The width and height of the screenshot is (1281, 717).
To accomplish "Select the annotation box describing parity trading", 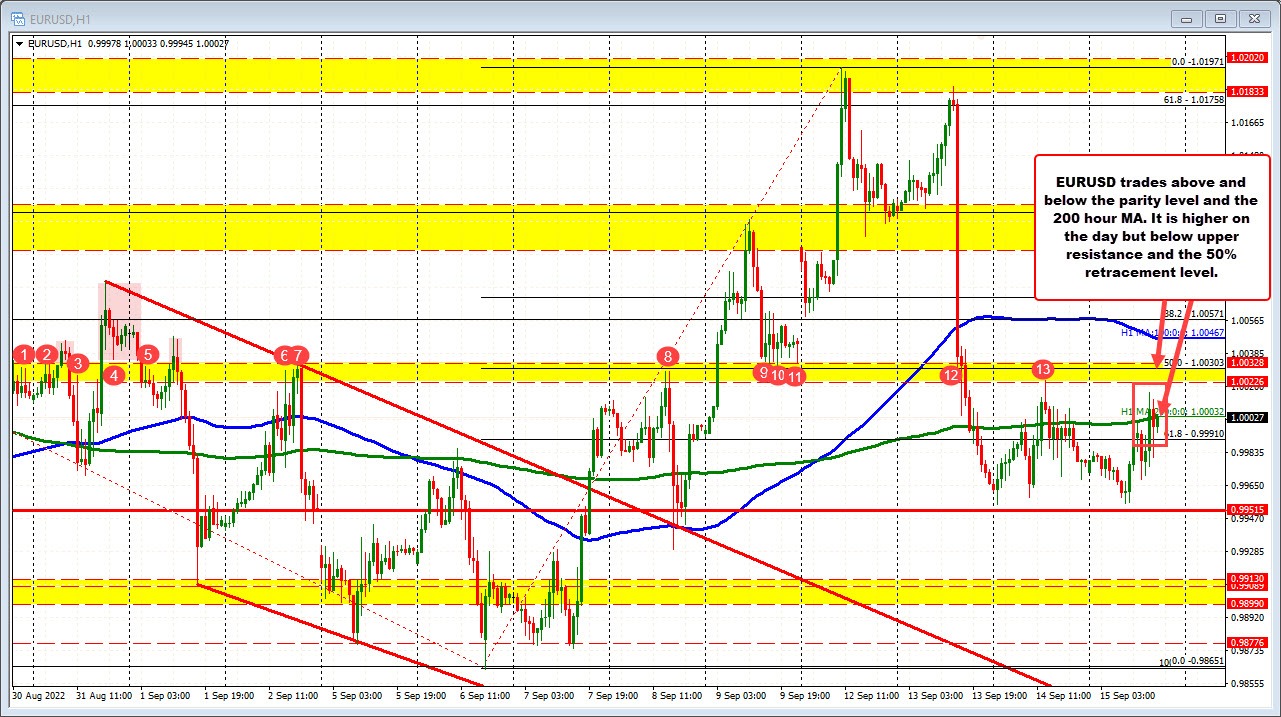I will click(x=1151, y=228).
